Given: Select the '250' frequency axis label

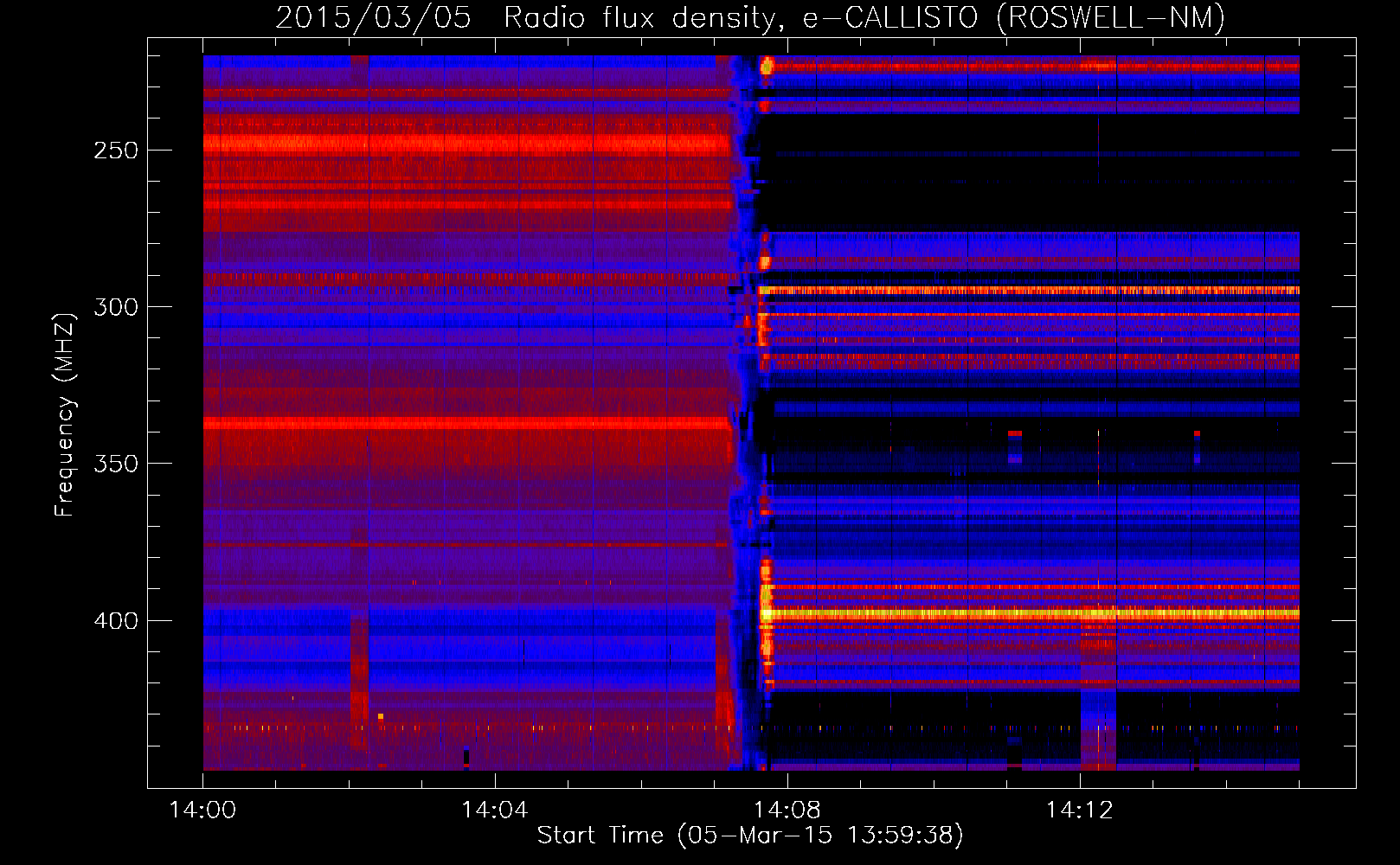Looking at the screenshot, I should pos(116,151).
